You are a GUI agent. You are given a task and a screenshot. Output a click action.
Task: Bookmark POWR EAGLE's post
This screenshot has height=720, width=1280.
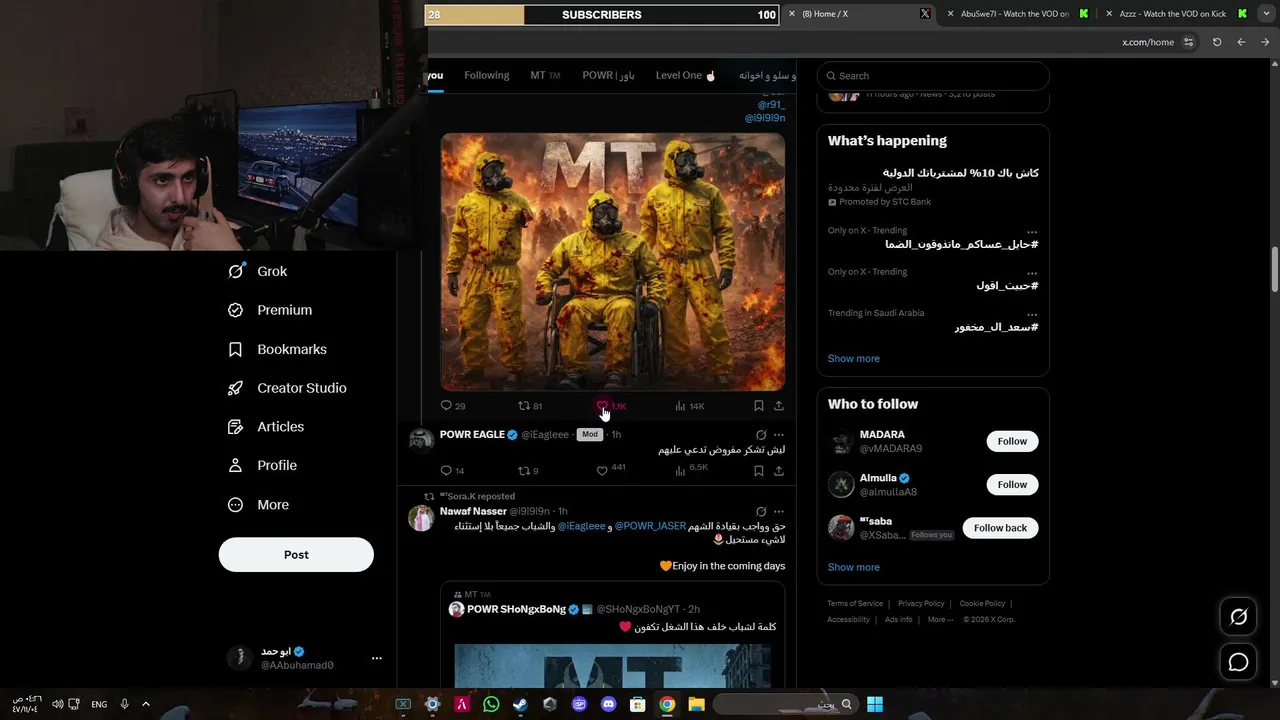pyautogui.click(x=759, y=470)
